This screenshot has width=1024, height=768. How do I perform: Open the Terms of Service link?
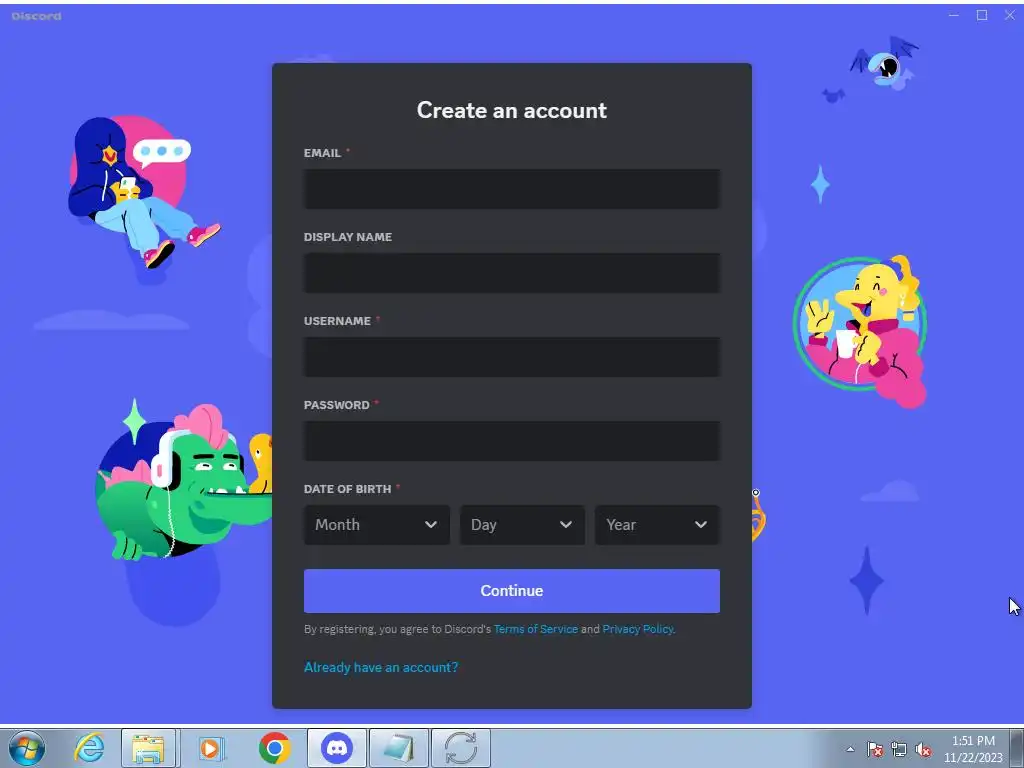click(536, 629)
